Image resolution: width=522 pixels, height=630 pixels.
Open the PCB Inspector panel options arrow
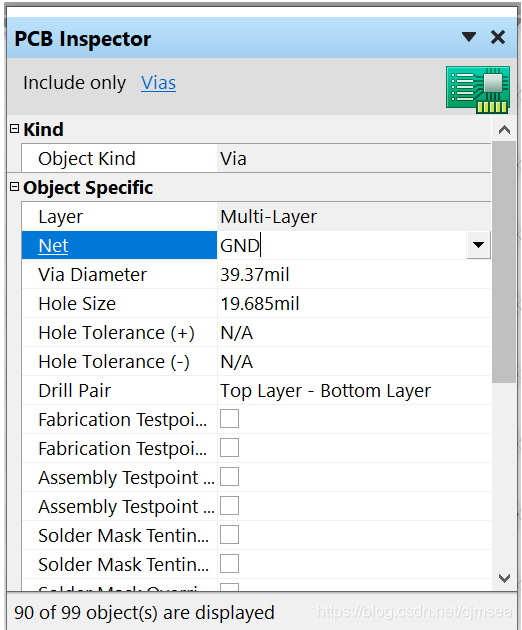click(469, 37)
